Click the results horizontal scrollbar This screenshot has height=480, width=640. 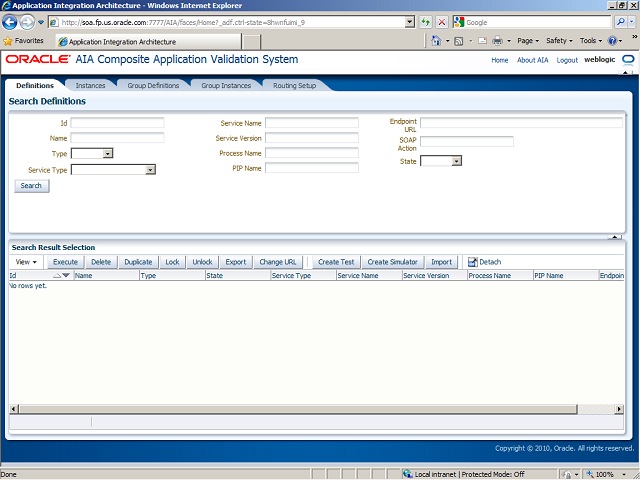(300, 410)
